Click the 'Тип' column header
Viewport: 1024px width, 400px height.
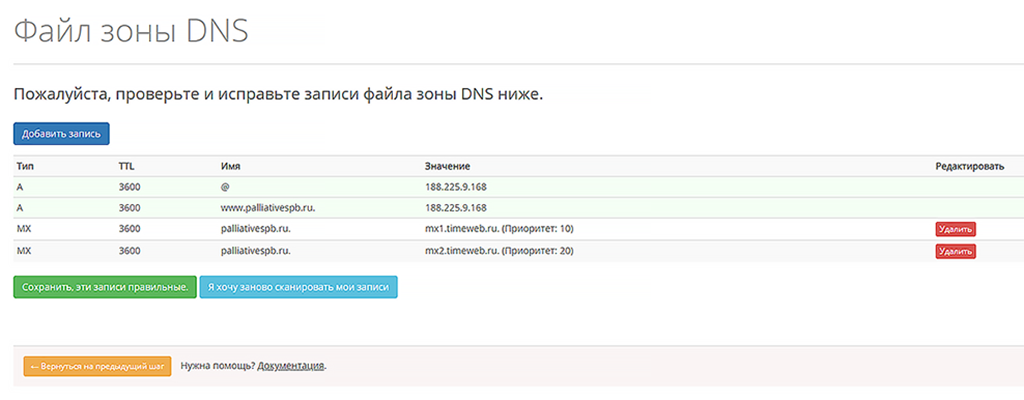(25, 166)
